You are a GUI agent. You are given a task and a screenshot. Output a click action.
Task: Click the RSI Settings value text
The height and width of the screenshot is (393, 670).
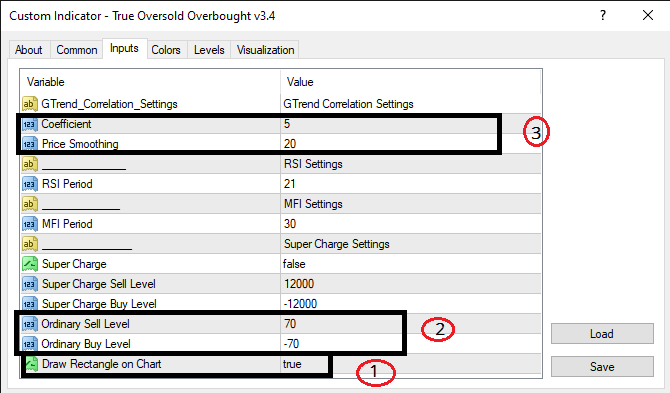coord(313,164)
